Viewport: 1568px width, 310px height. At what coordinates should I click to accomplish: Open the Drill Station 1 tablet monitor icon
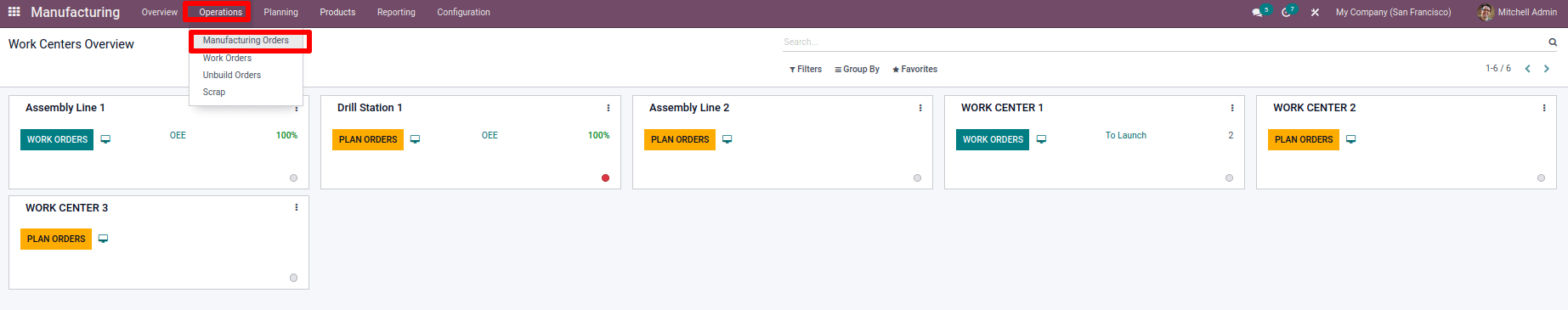pos(416,139)
